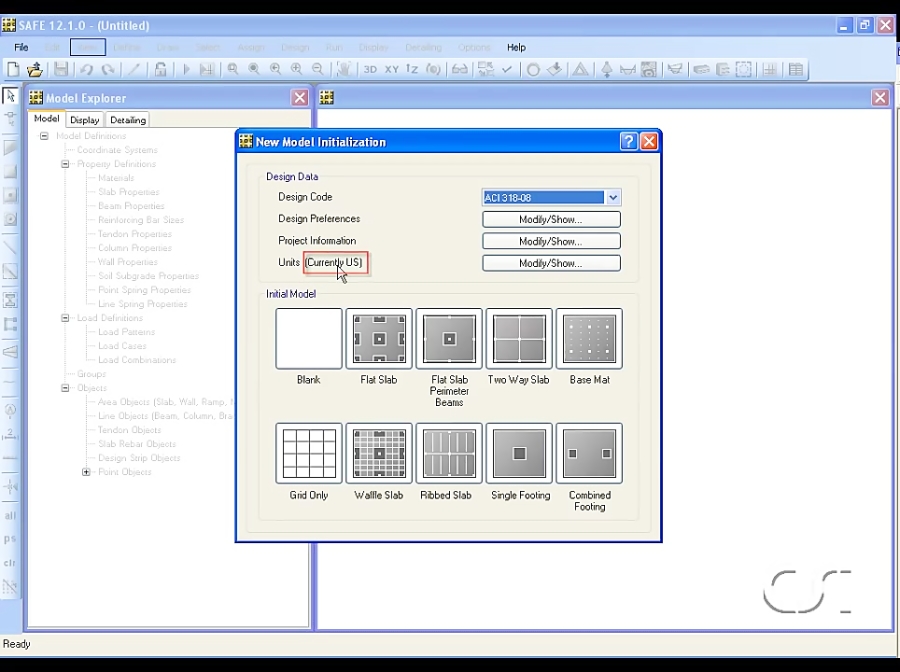Select the Run Analysis icon
This screenshot has width=900, height=672.
(x=187, y=68)
